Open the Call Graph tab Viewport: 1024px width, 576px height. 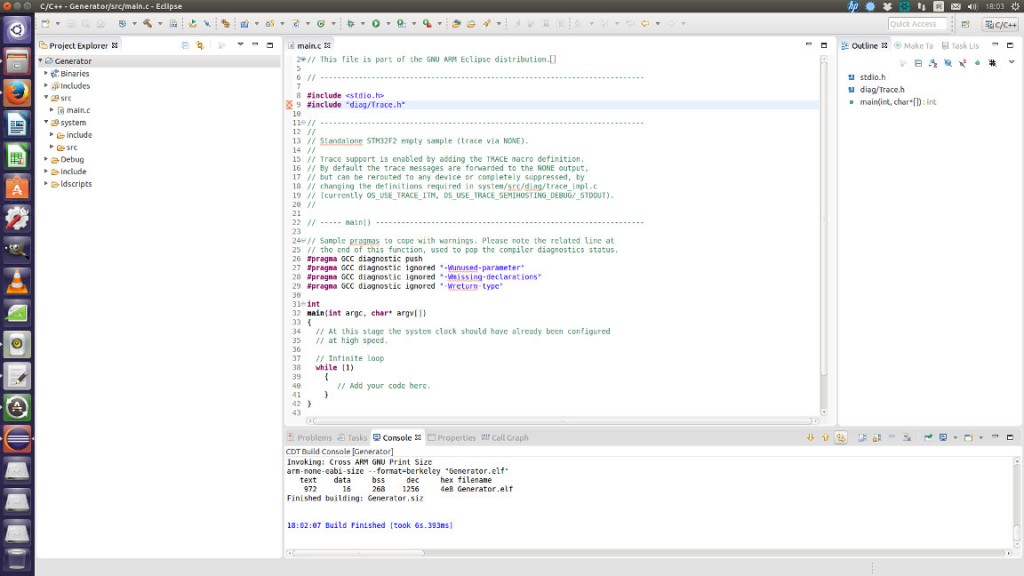(505, 438)
